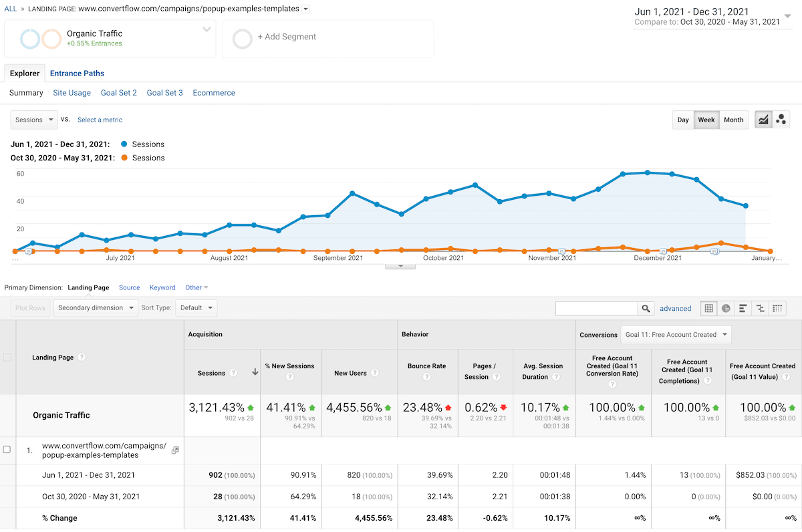Viewport: 802px width, 532px height.
Task: Open landing page link in new window icon
Action: (175, 450)
